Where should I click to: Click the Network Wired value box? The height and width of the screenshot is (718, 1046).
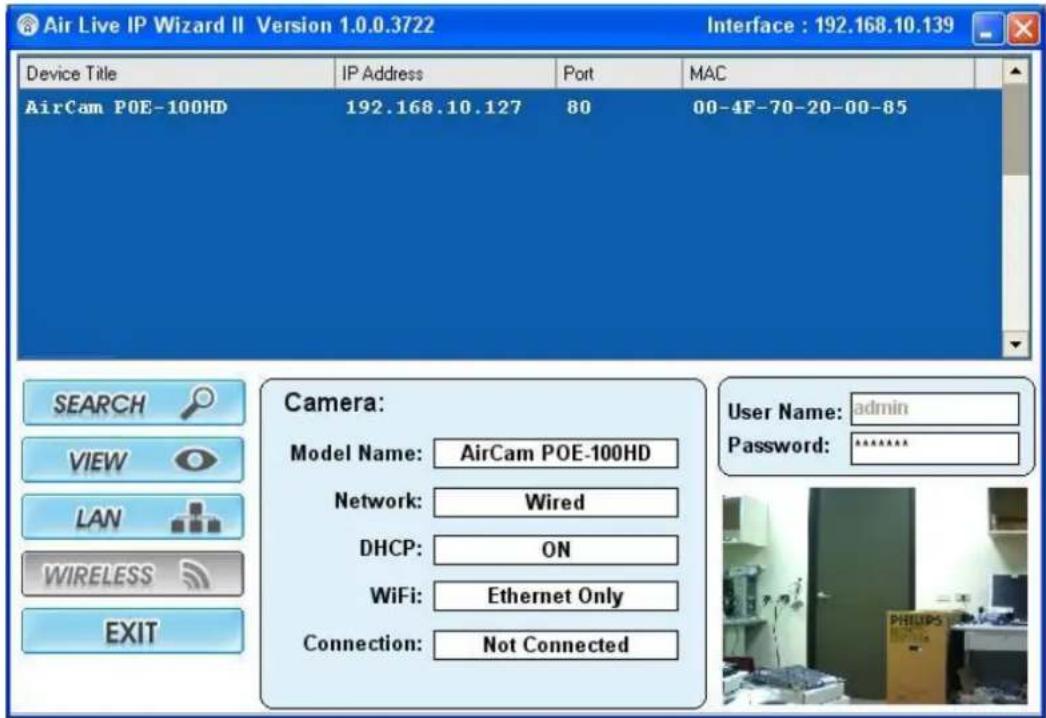pos(556,502)
